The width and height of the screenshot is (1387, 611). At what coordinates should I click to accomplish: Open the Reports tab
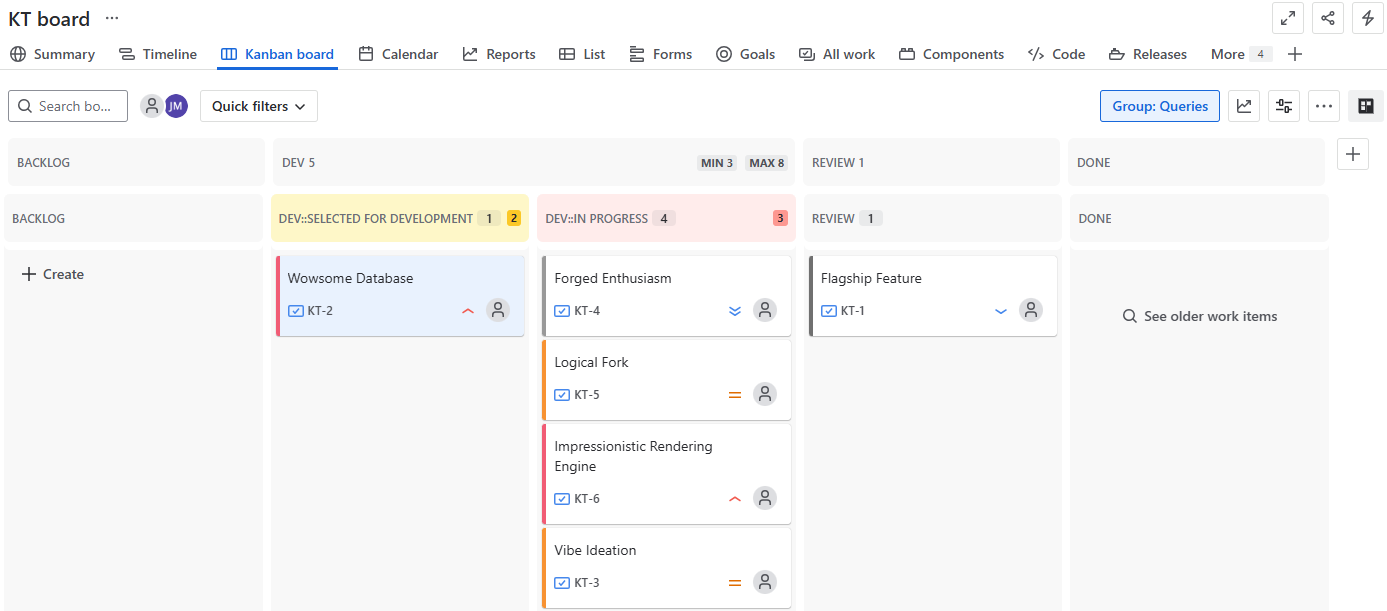click(x=499, y=54)
